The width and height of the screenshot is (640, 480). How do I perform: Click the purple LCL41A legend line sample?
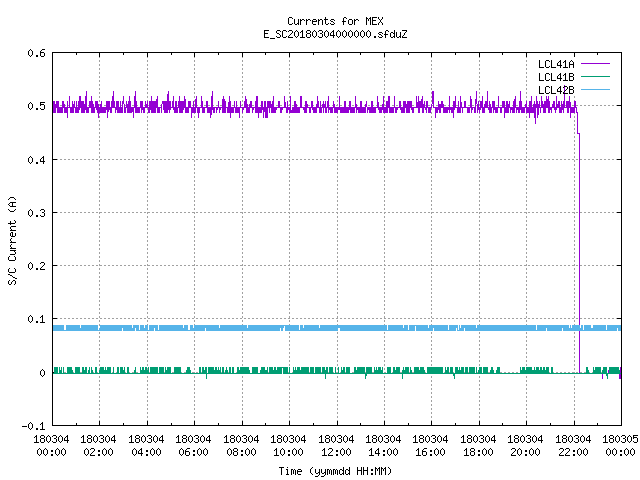click(595, 64)
